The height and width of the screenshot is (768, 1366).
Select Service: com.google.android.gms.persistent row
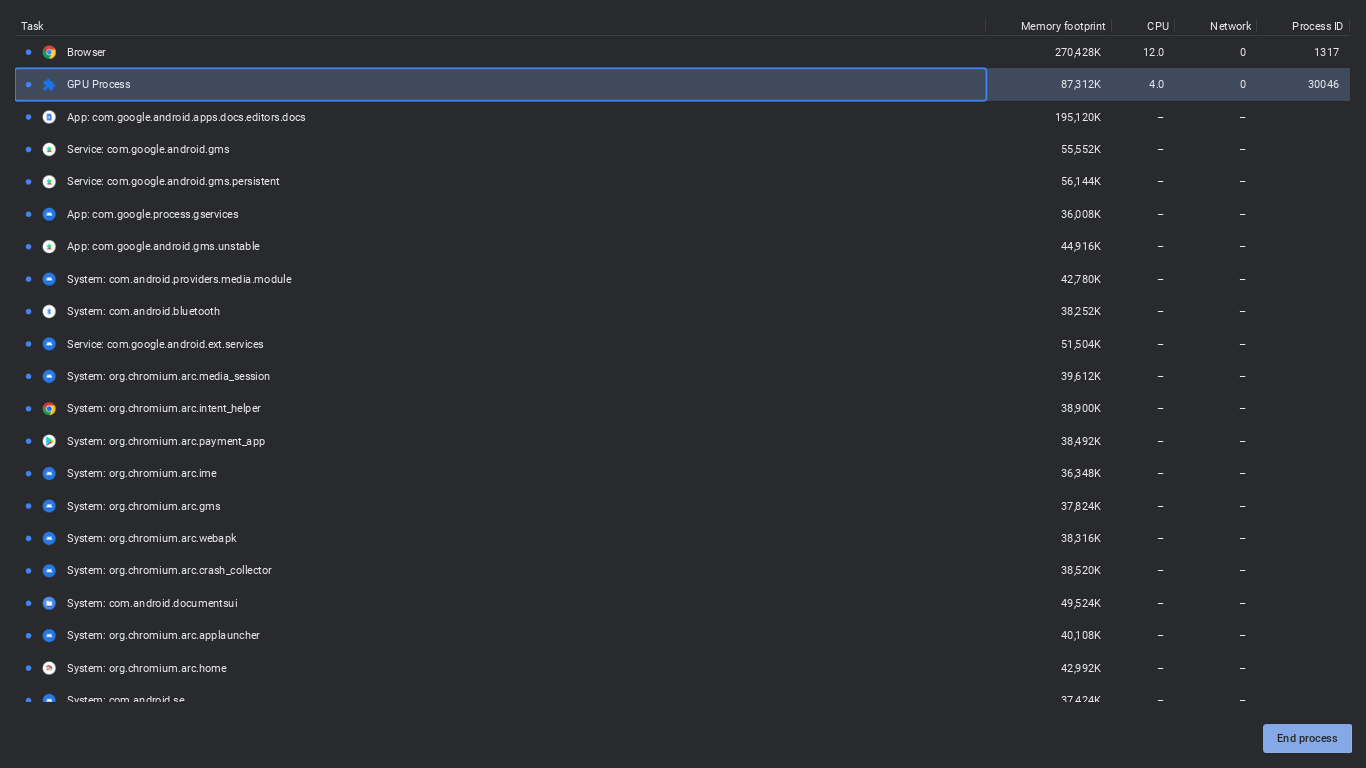[682, 182]
